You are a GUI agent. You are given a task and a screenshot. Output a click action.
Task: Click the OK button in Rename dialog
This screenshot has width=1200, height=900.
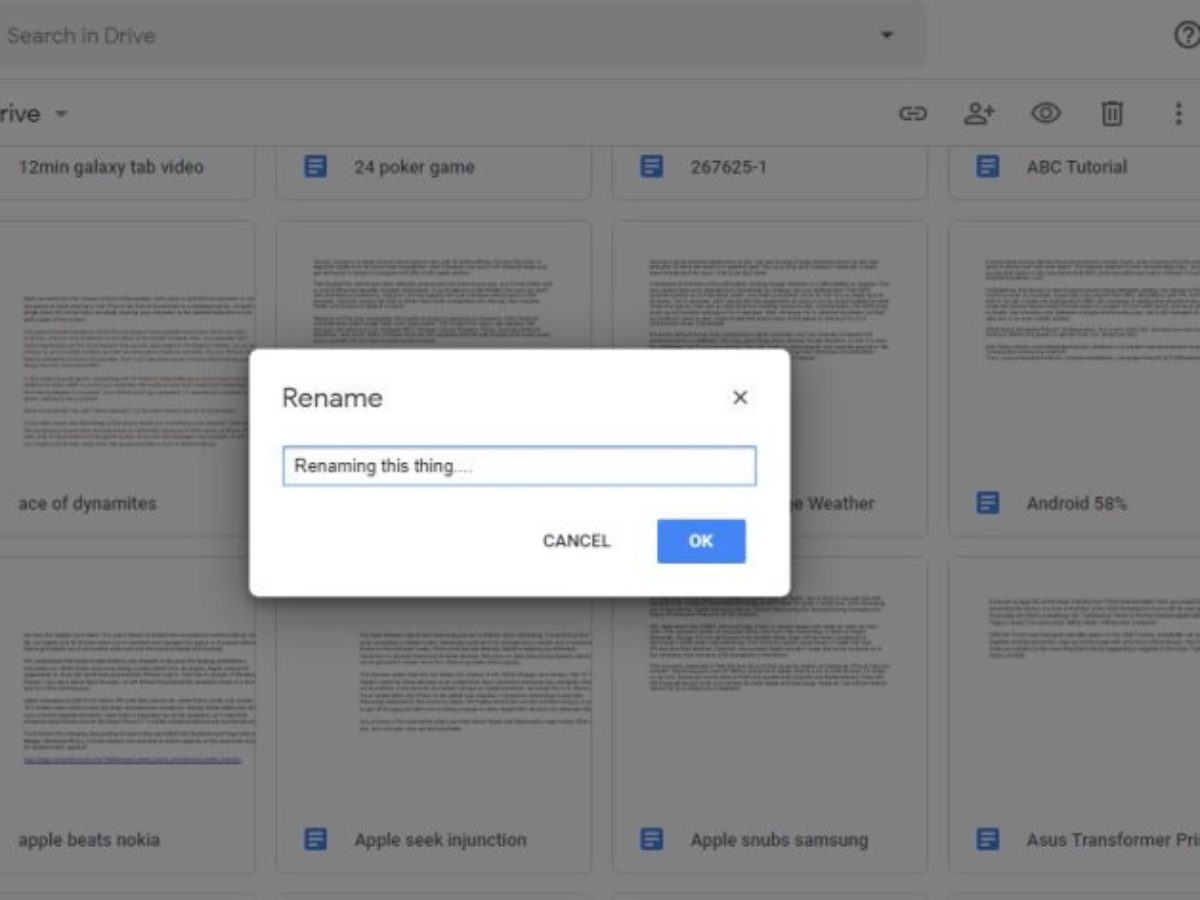click(x=701, y=541)
